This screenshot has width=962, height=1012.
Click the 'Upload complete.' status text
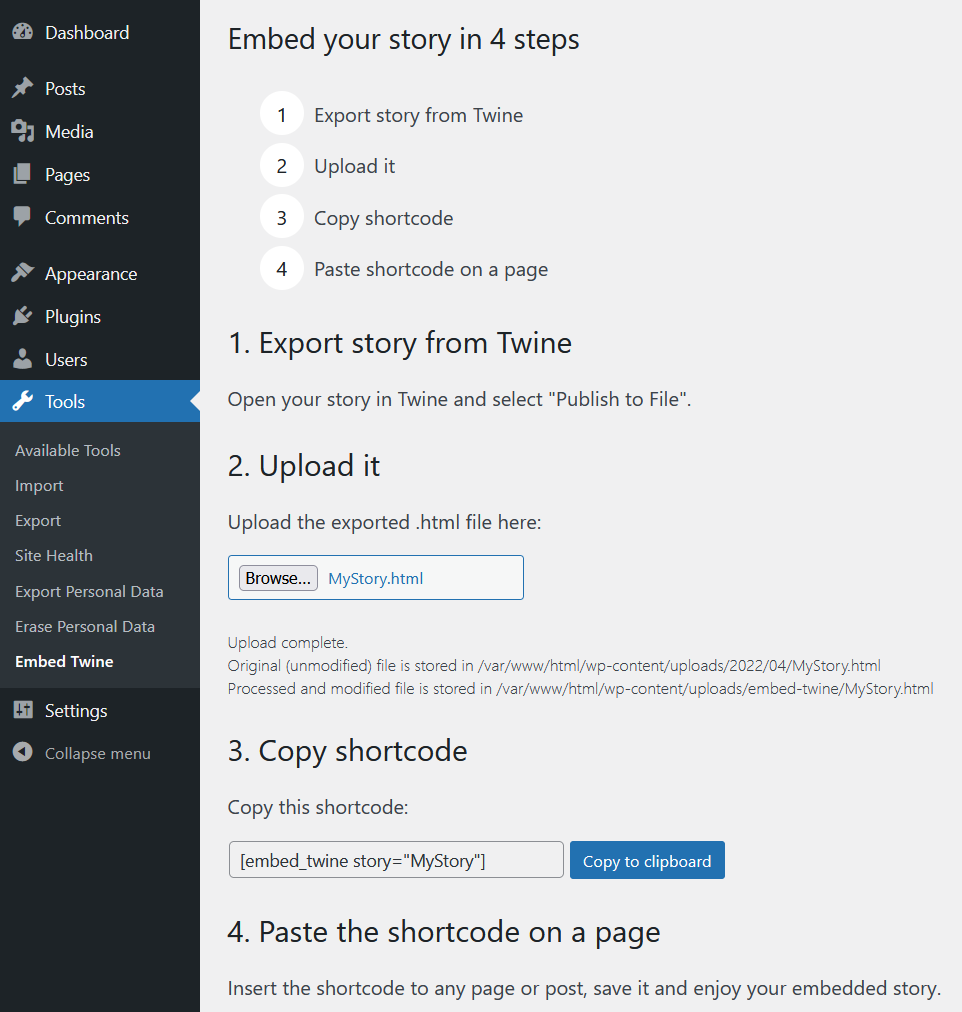pyautogui.click(x=288, y=643)
